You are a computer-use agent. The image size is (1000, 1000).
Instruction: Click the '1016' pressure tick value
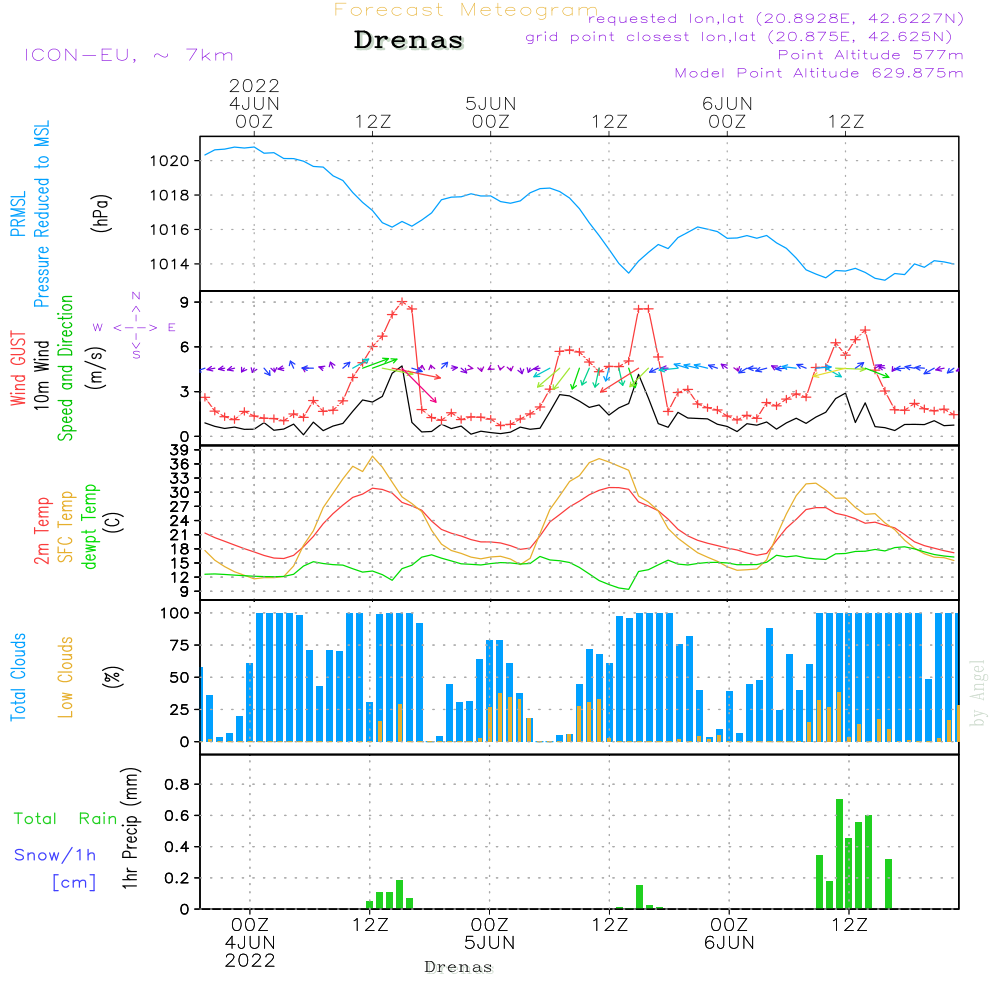(170, 230)
